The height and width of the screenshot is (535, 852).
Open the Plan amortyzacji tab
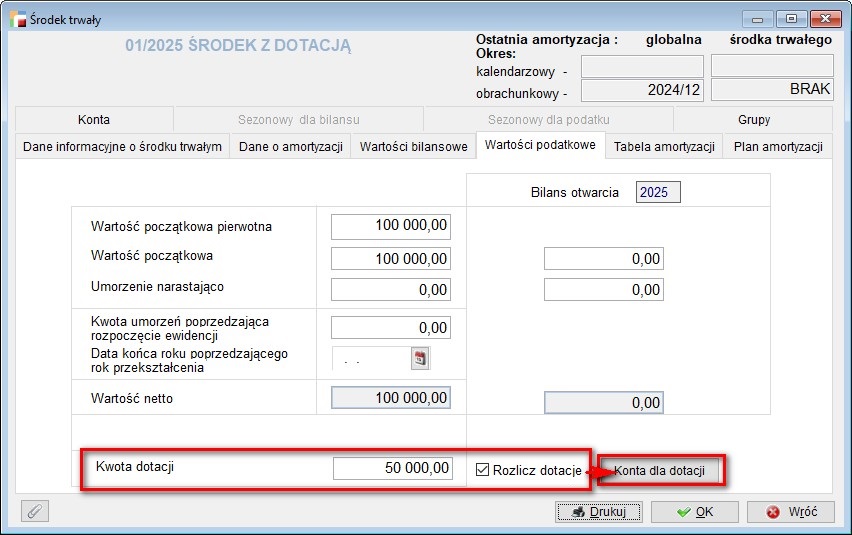point(778,147)
